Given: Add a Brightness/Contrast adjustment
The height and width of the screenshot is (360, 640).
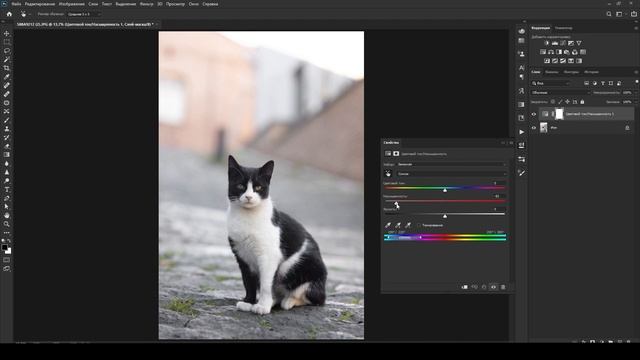Looking at the screenshot, I should tap(547, 43).
